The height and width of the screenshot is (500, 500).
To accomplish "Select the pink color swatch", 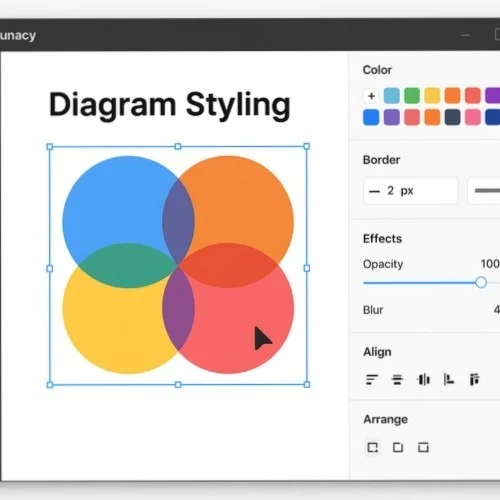I will pyautogui.click(x=473, y=117).
